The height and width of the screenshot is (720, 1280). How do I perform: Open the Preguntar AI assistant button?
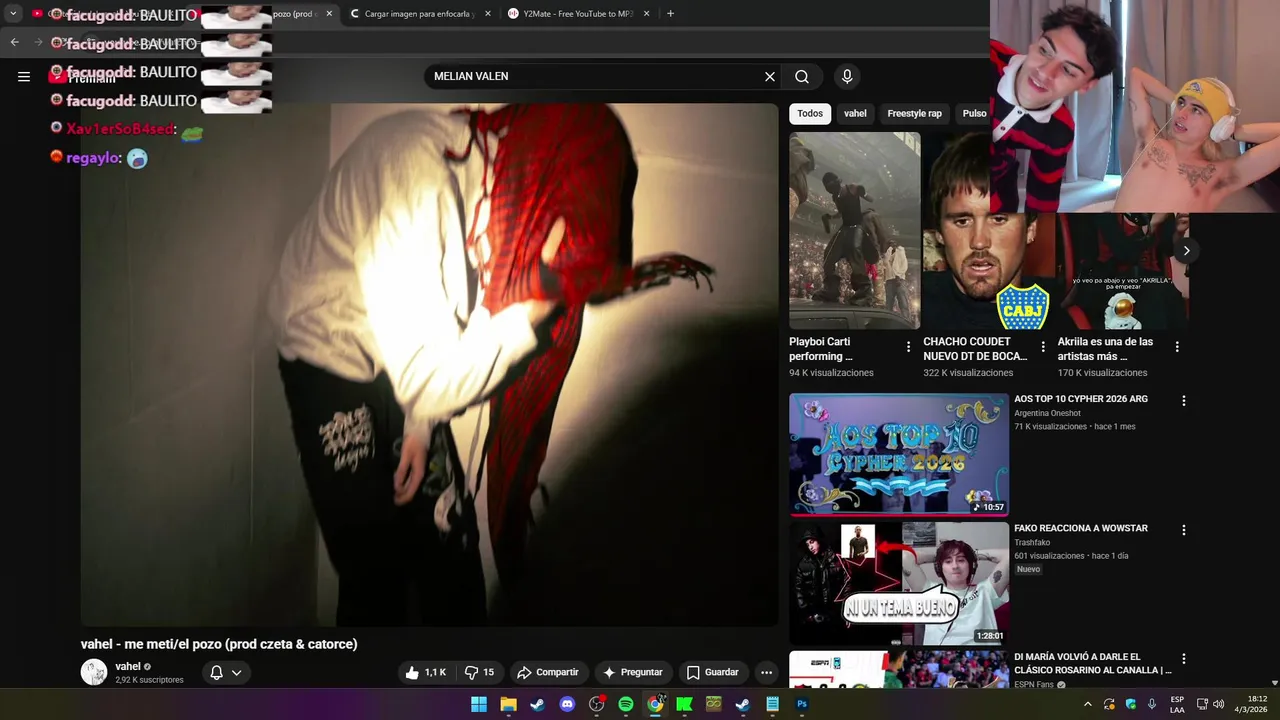click(x=633, y=673)
